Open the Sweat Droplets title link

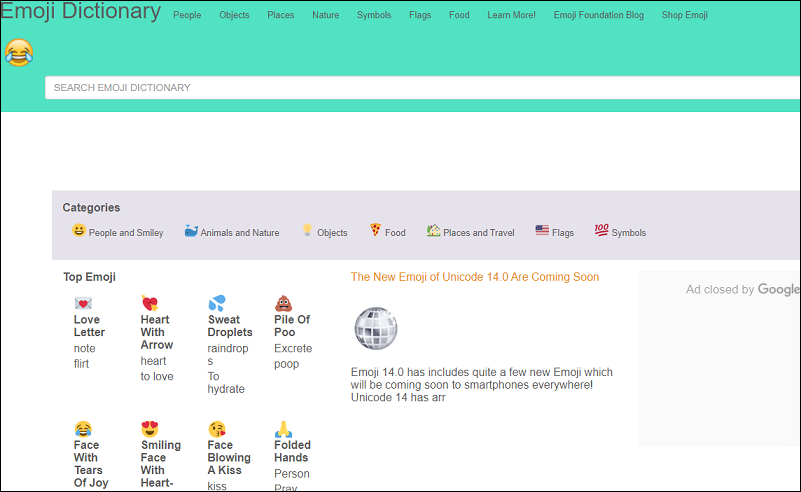[x=230, y=326]
